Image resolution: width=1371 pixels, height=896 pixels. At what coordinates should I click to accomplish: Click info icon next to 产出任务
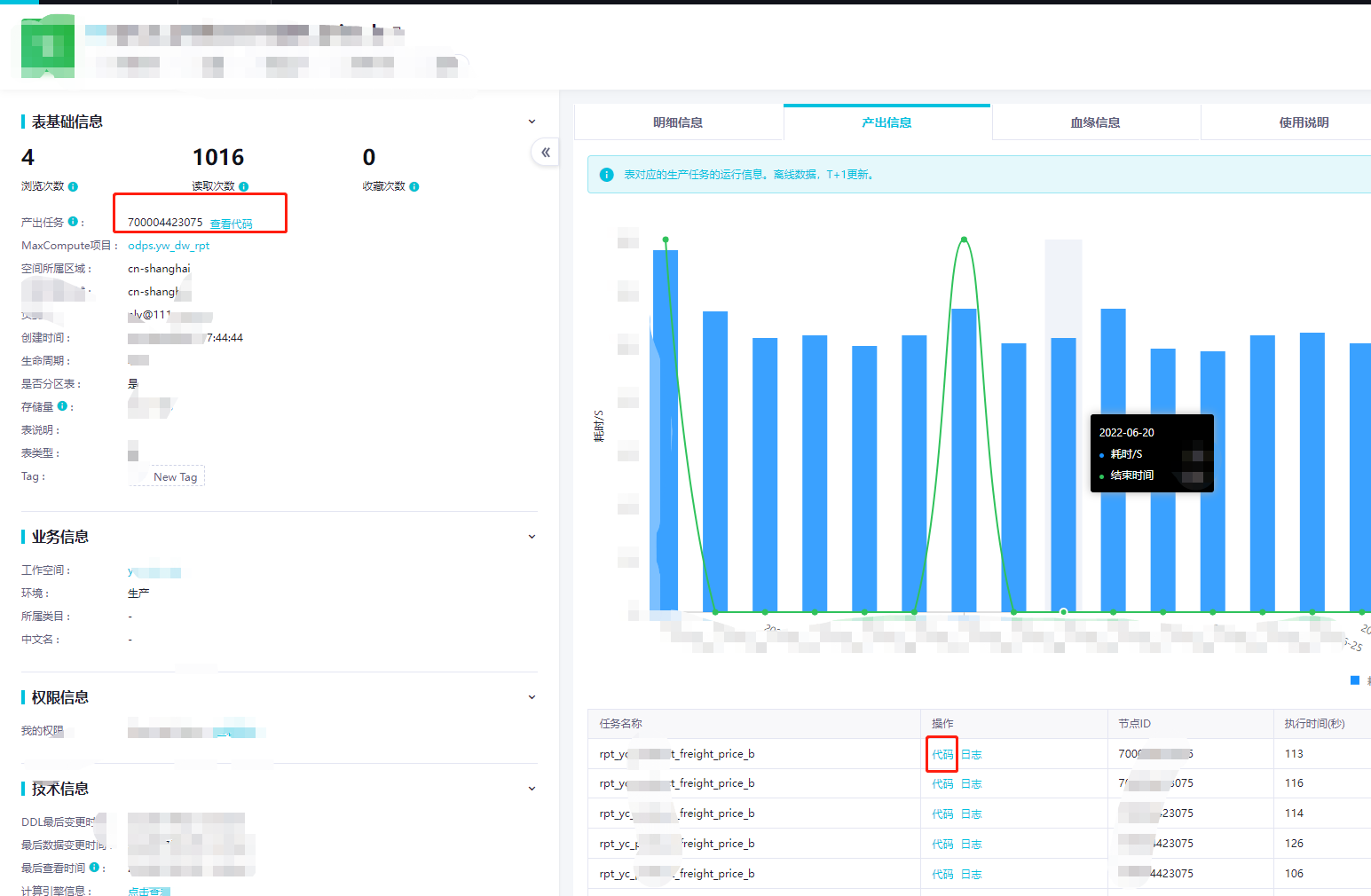[73, 222]
